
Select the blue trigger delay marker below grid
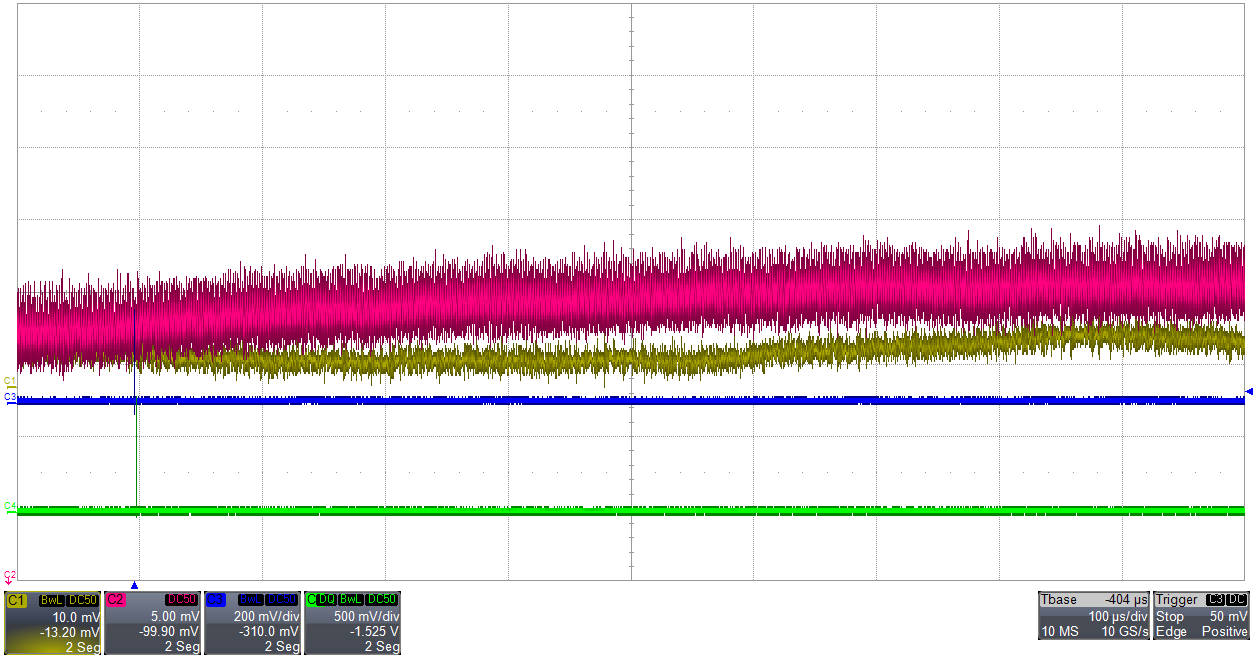pos(135,586)
